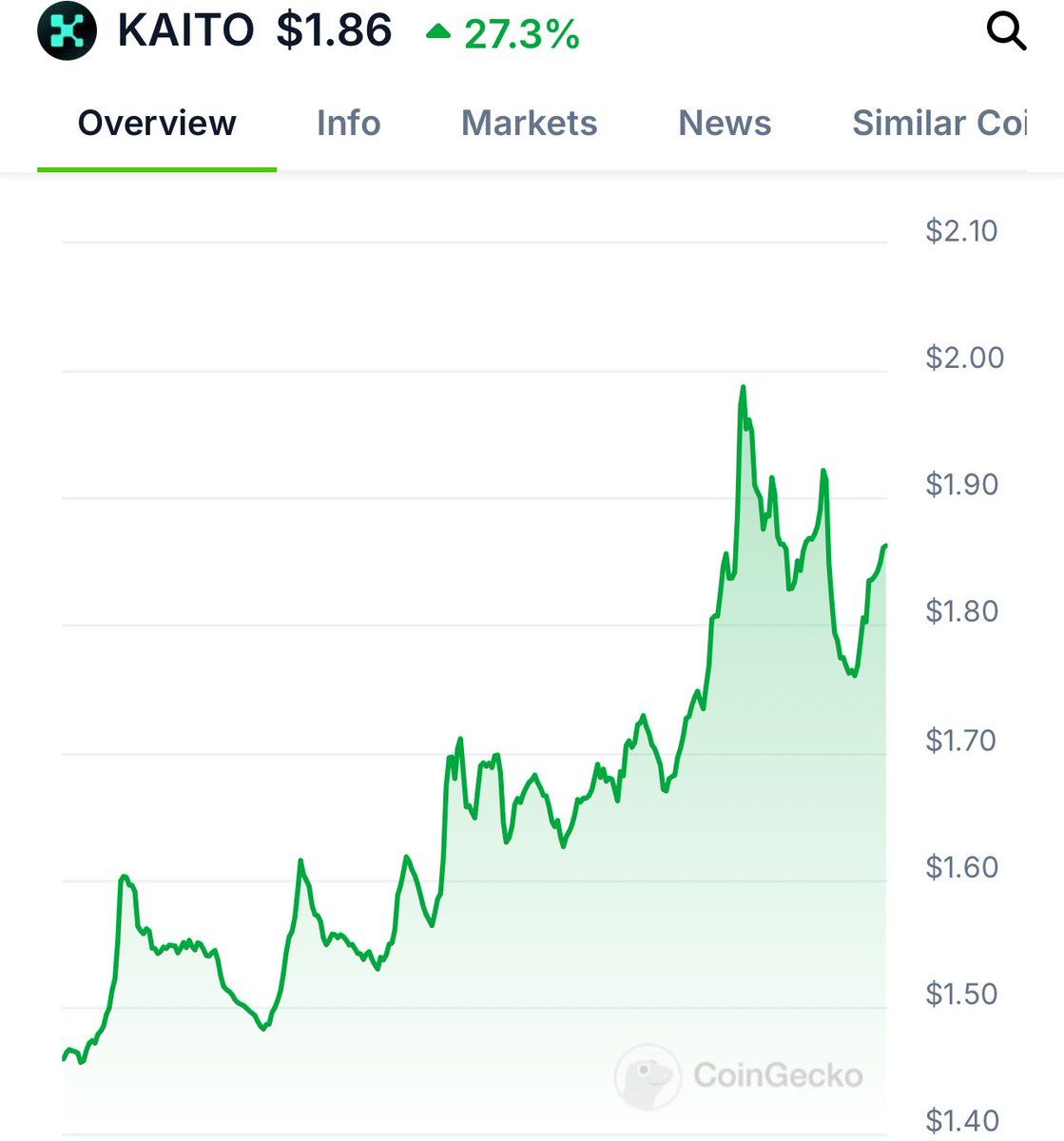This screenshot has height=1141, width=1064.
Task: Click the KAITO coin name
Action: click(186, 31)
